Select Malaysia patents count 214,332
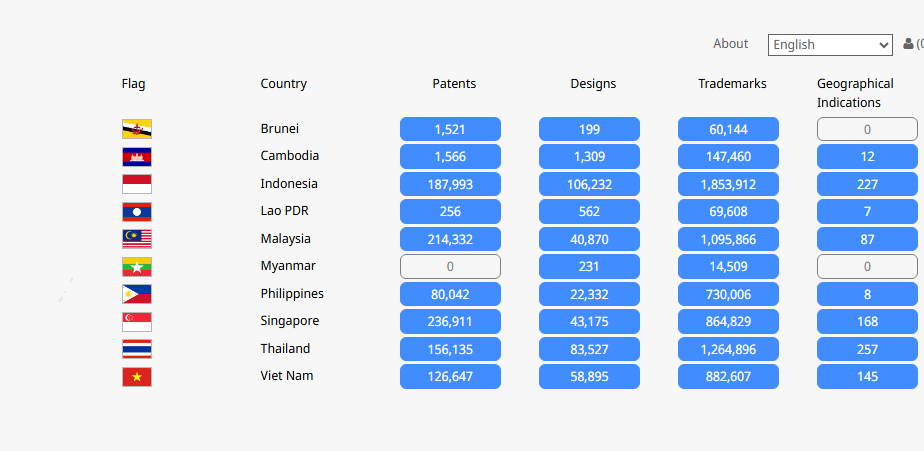Screen dimensions: 924x451 [450, 239]
